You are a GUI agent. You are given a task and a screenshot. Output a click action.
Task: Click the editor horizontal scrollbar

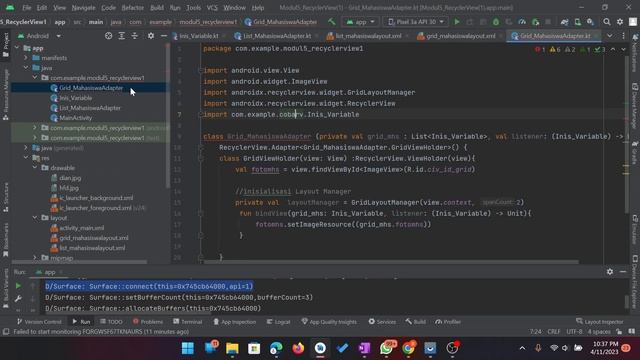pos(391,262)
